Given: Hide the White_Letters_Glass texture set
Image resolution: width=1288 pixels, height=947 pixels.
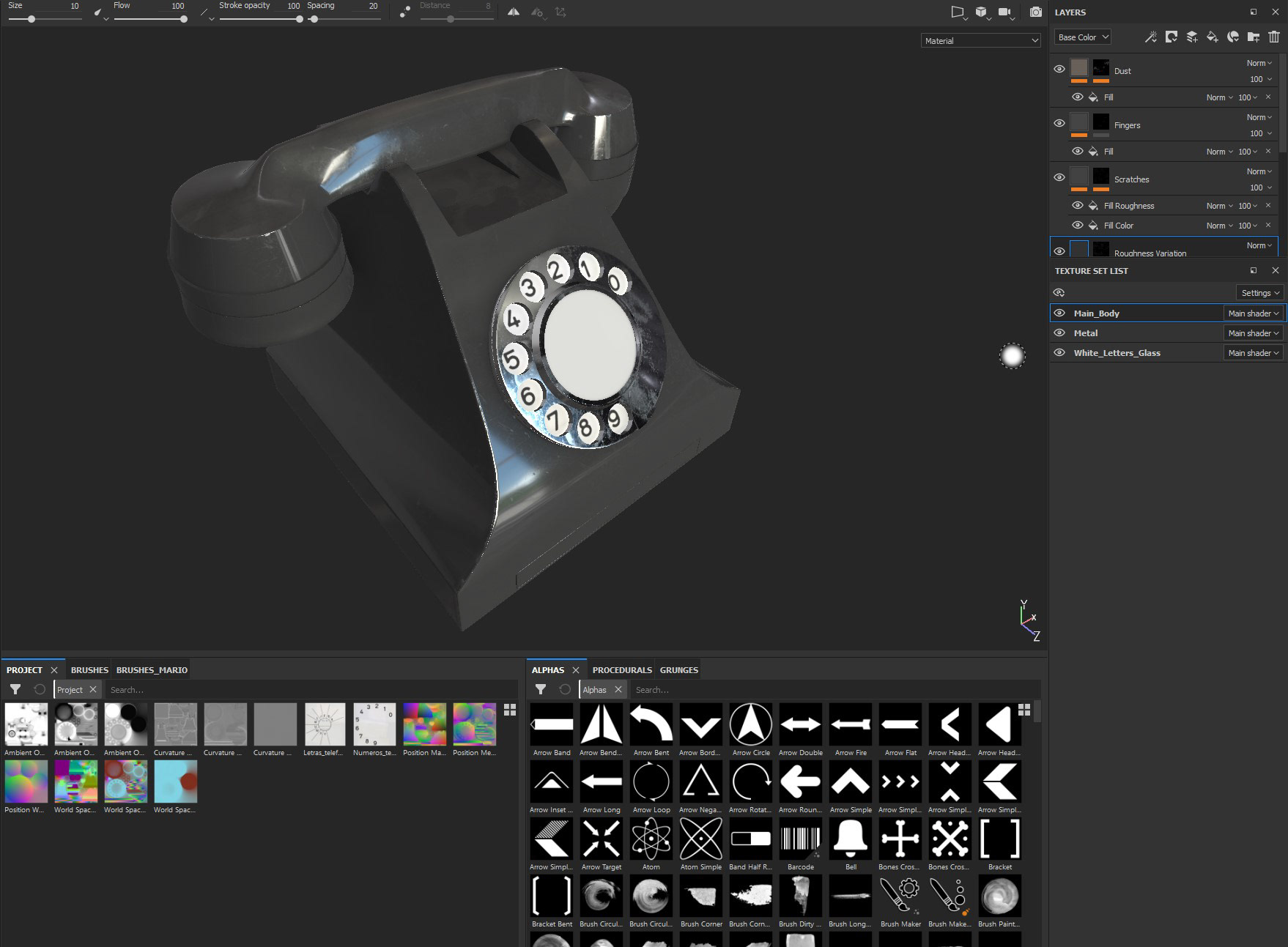Looking at the screenshot, I should point(1059,352).
